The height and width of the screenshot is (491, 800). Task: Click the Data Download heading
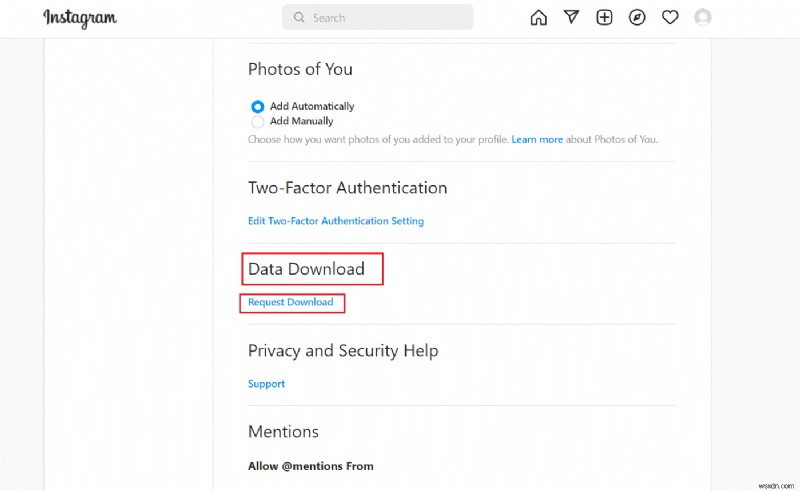point(306,269)
